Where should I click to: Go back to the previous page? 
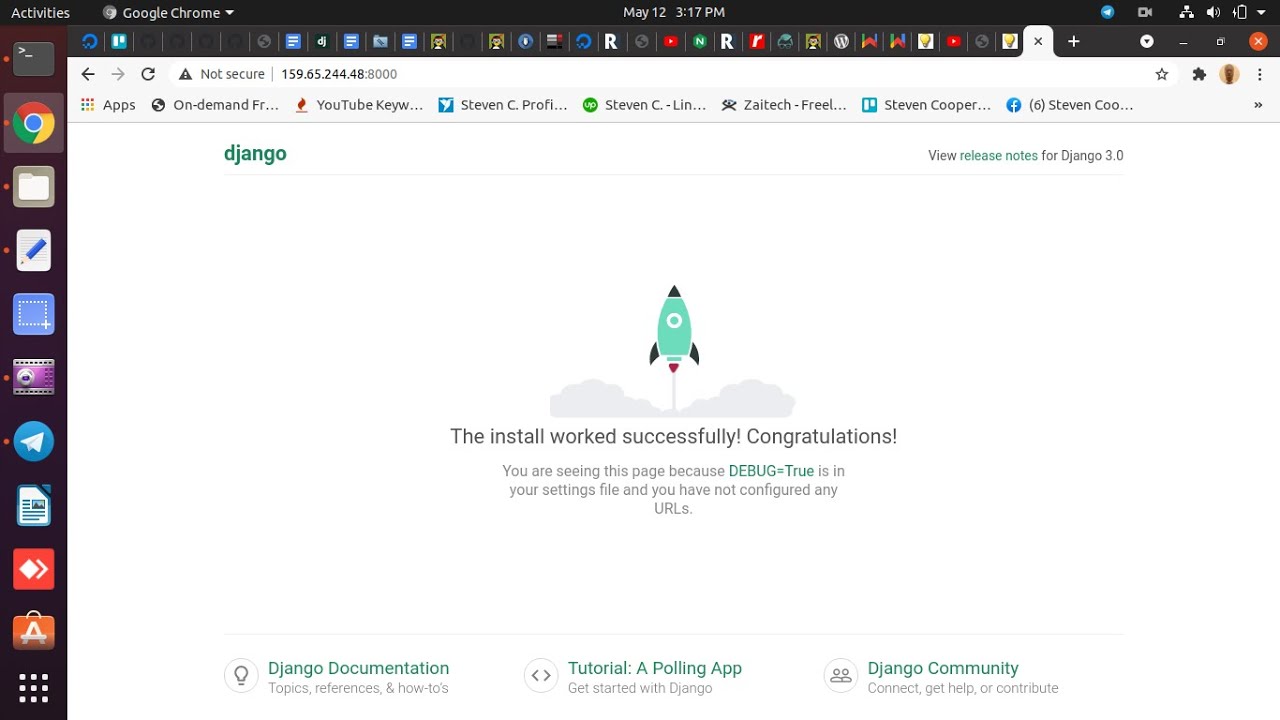pyautogui.click(x=88, y=74)
